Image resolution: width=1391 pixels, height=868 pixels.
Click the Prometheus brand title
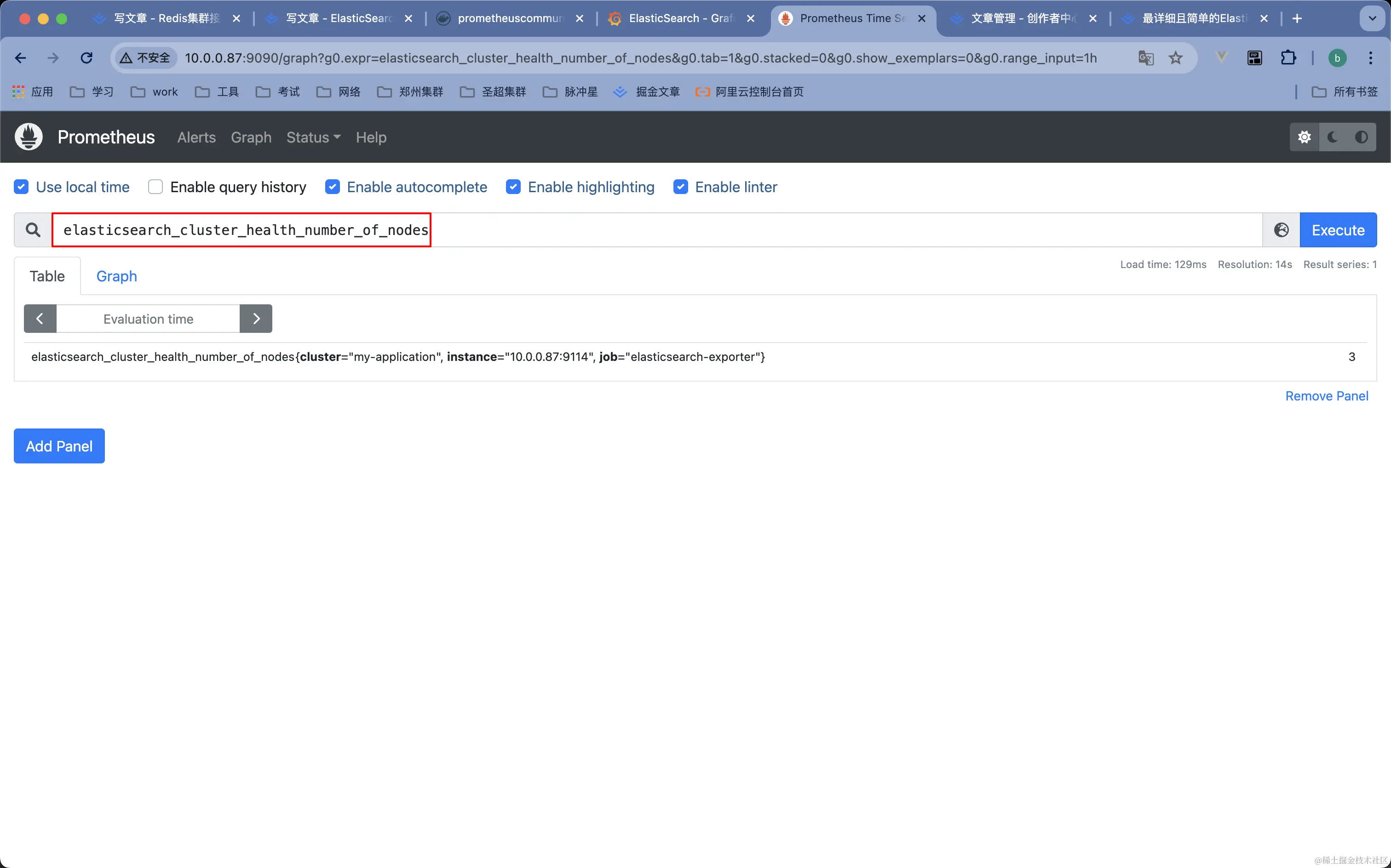click(x=106, y=137)
